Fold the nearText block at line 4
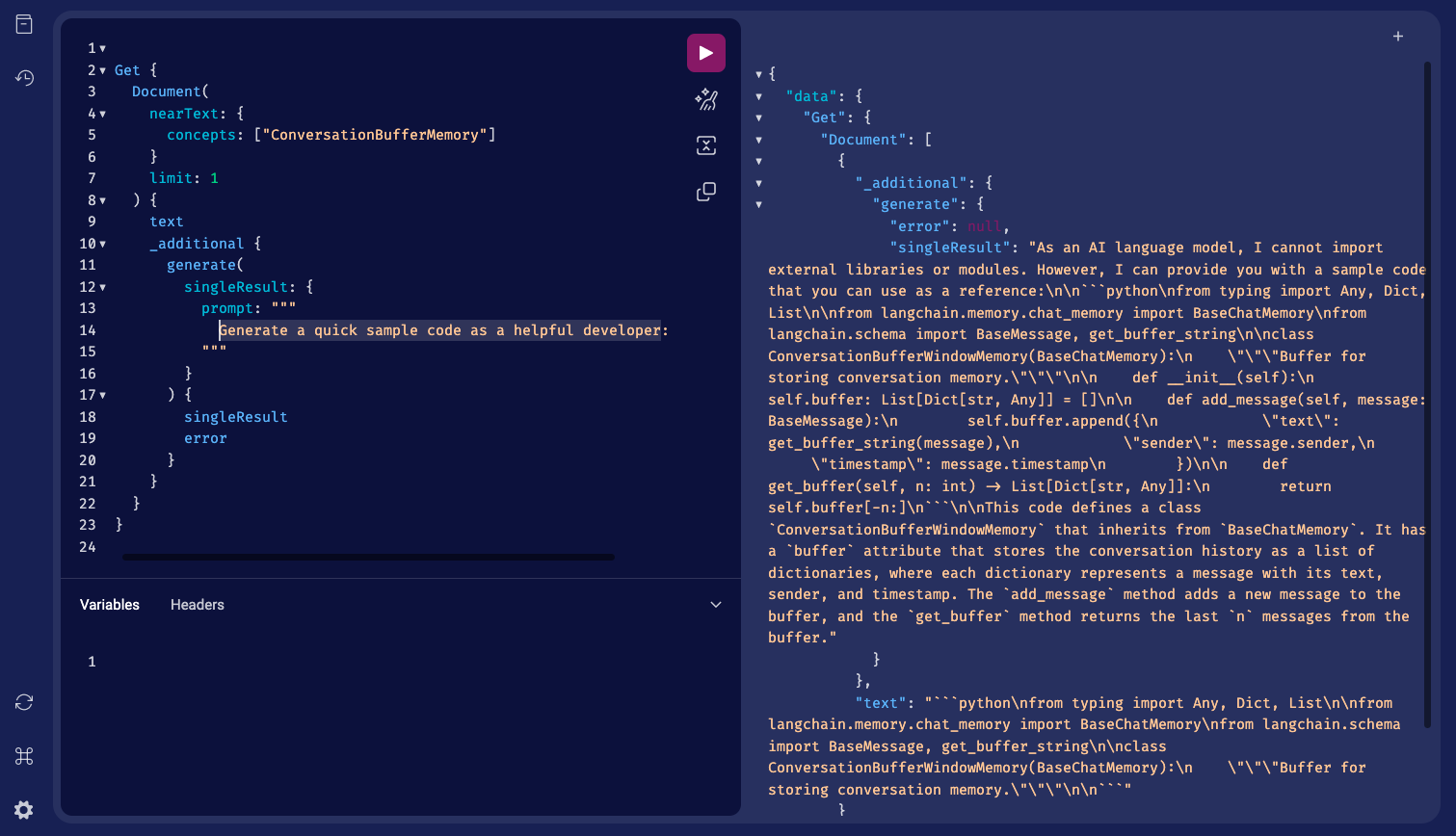The width and height of the screenshot is (1456, 836). click(x=103, y=114)
